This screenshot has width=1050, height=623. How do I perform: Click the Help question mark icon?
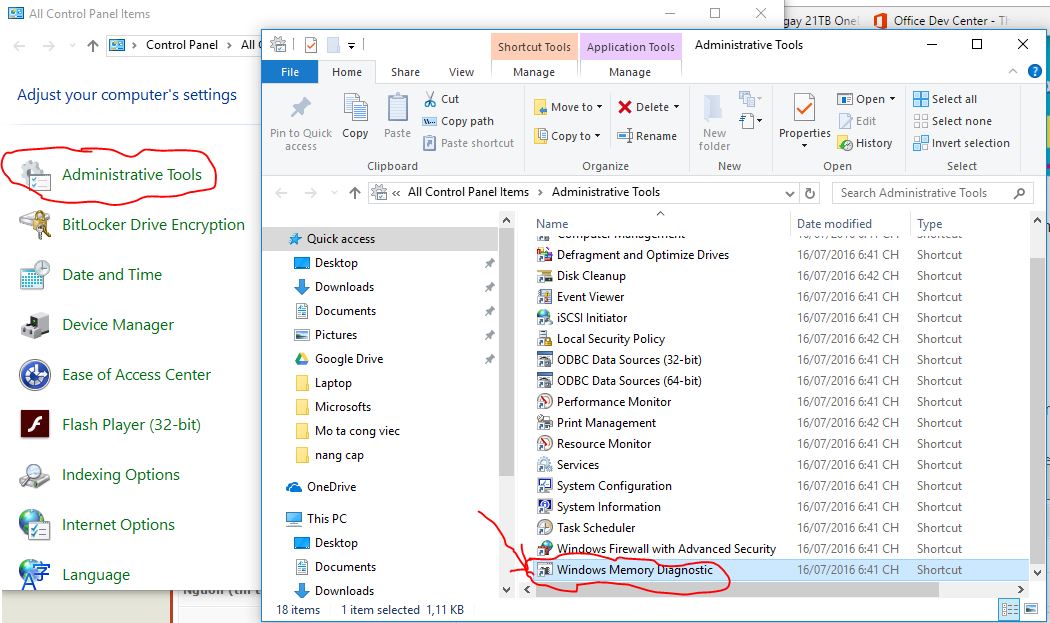[x=1035, y=71]
